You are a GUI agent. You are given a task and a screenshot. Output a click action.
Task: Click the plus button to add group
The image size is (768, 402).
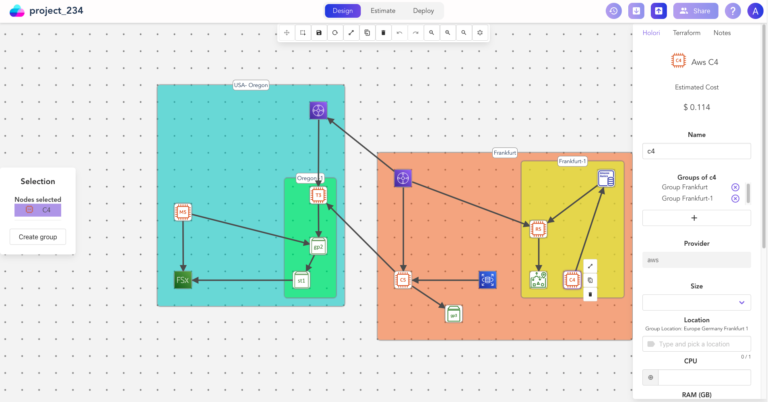pos(696,218)
